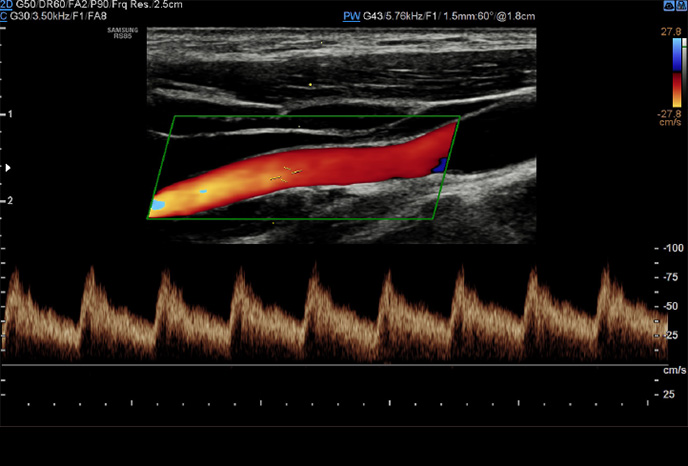Click the PW Doppler mode label
This screenshot has width=688, height=466.
(x=351, y=17)
